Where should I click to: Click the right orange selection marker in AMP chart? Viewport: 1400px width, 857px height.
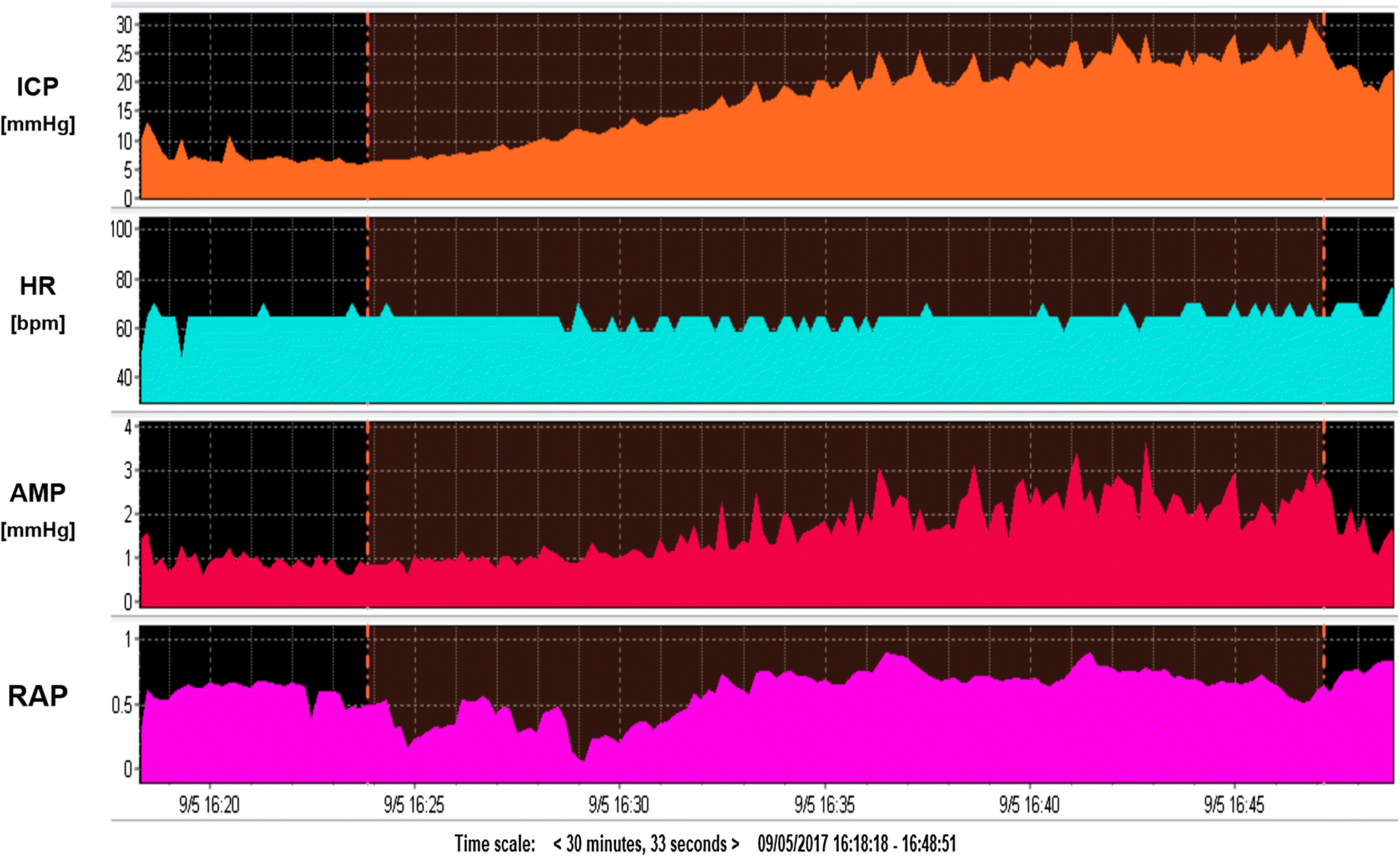(1324, 514)
